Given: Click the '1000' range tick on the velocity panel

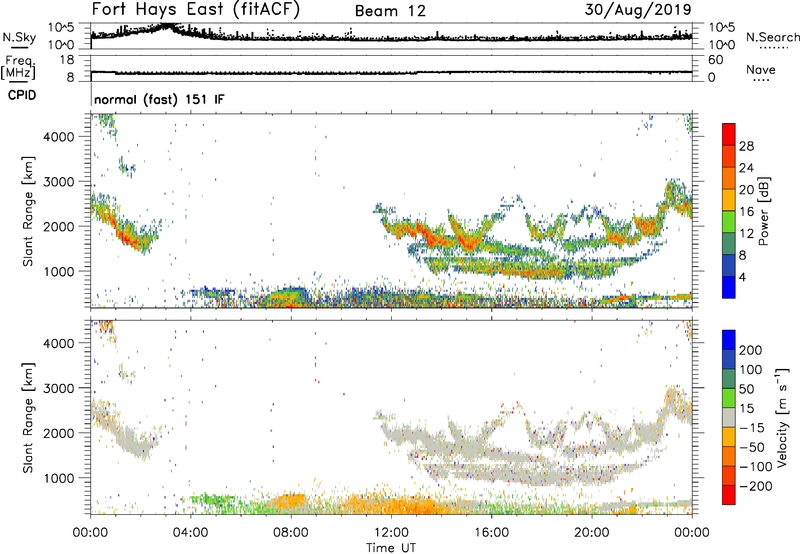Looking at the screenshot, I should pos(58,478).
